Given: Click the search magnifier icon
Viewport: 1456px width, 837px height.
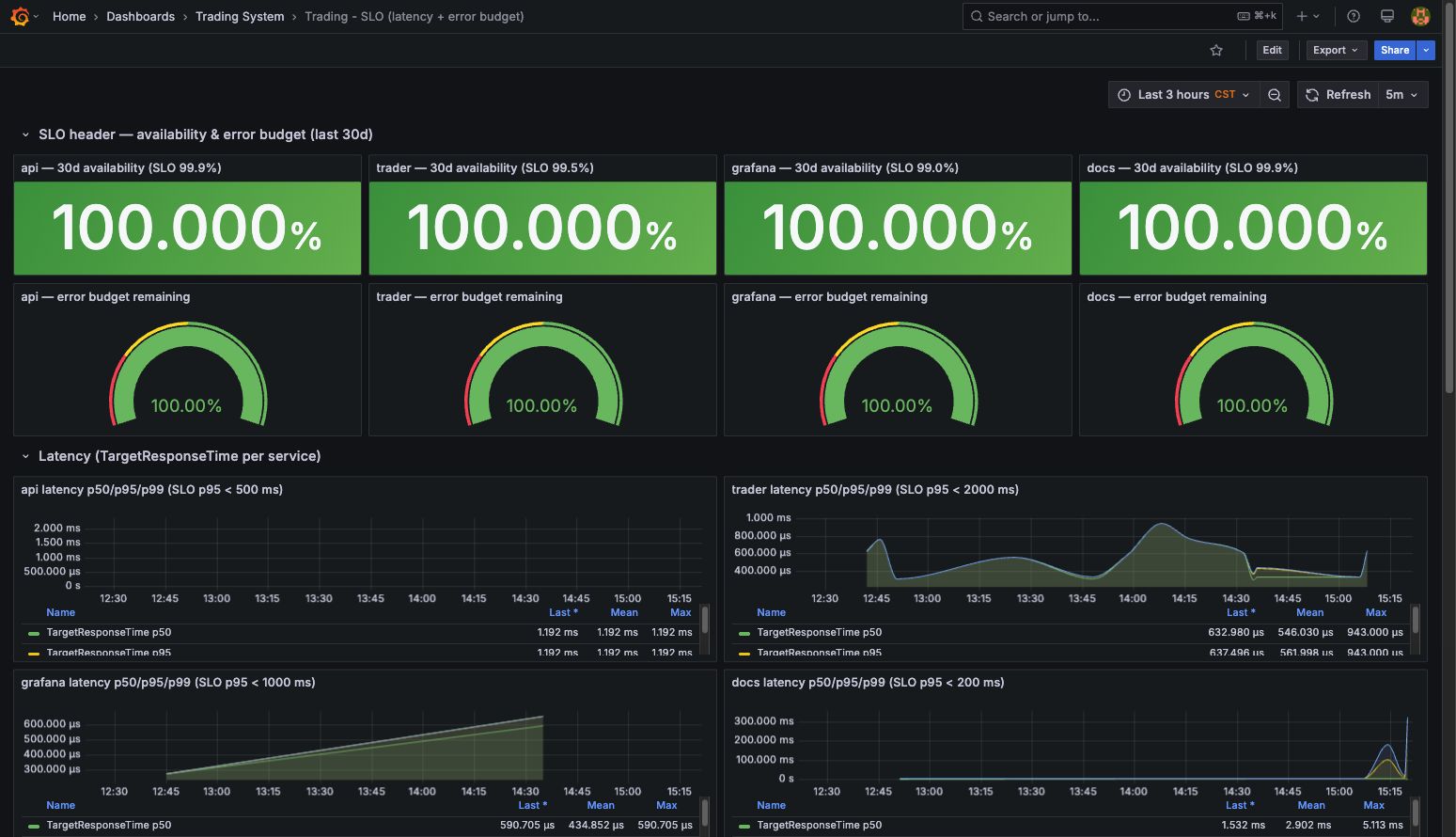Looking at the screenshot, I should (977, 16).
